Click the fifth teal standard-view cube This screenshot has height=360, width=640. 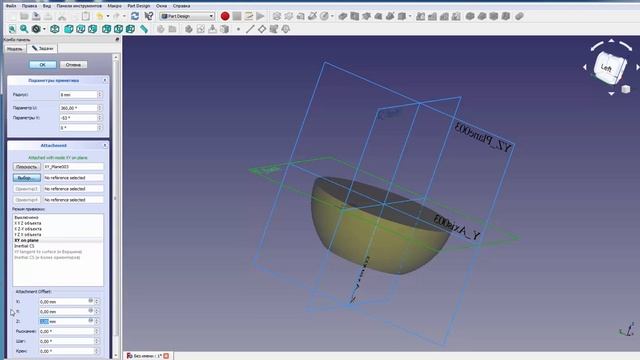click(118, 29)
